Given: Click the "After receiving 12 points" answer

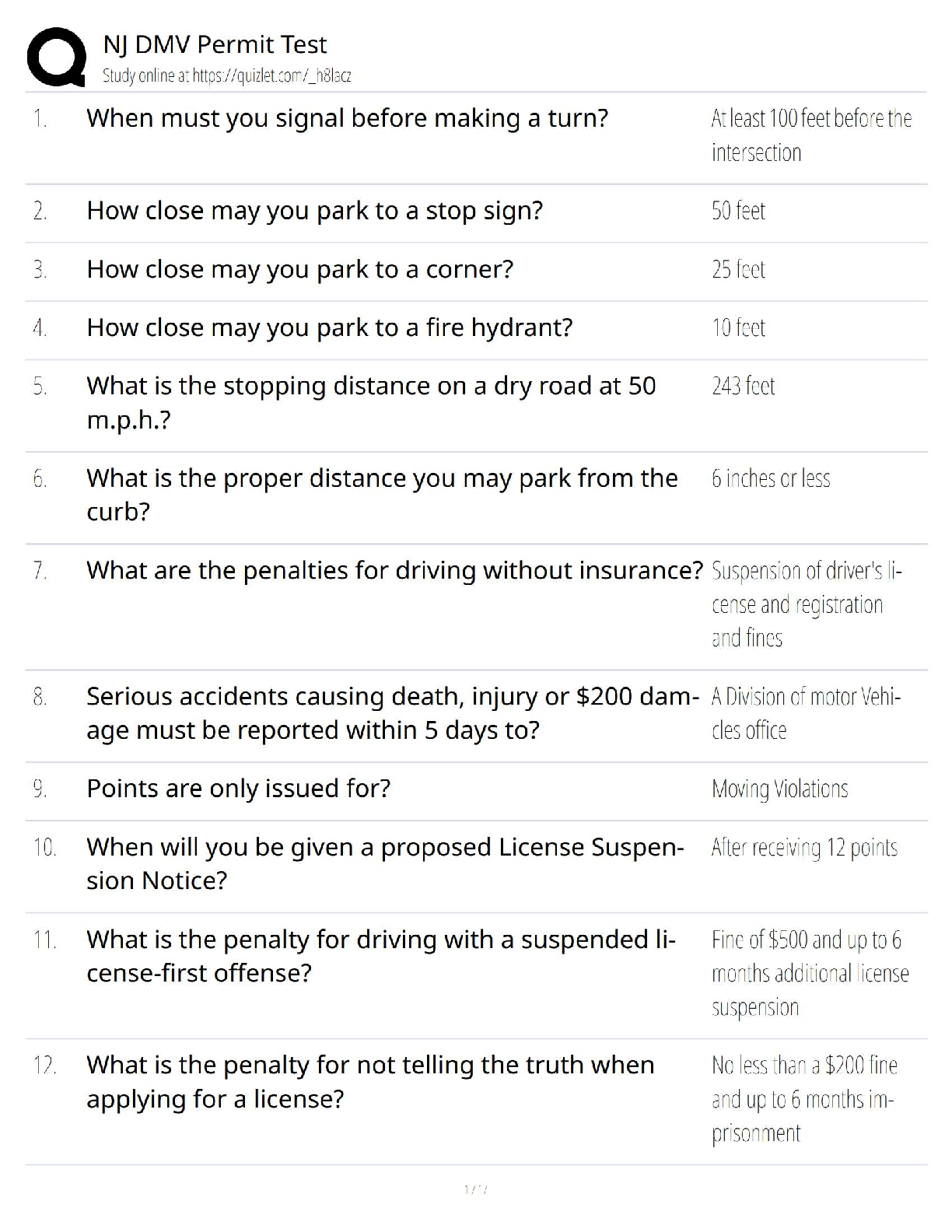Looking at the screenshot, I should [804, 847].
